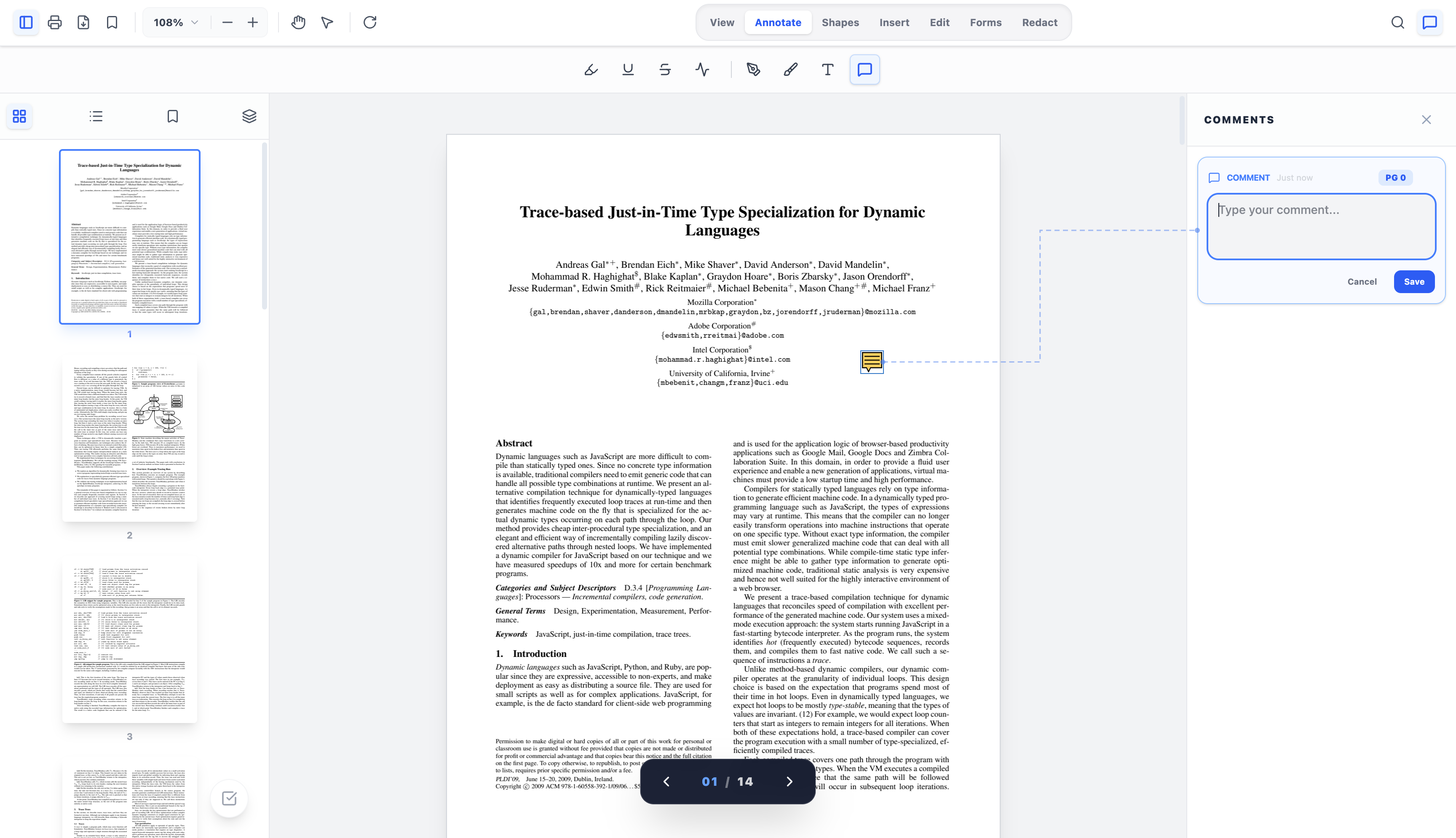
Task: Switch to the Insert tab
Action: tap(894, 22)
